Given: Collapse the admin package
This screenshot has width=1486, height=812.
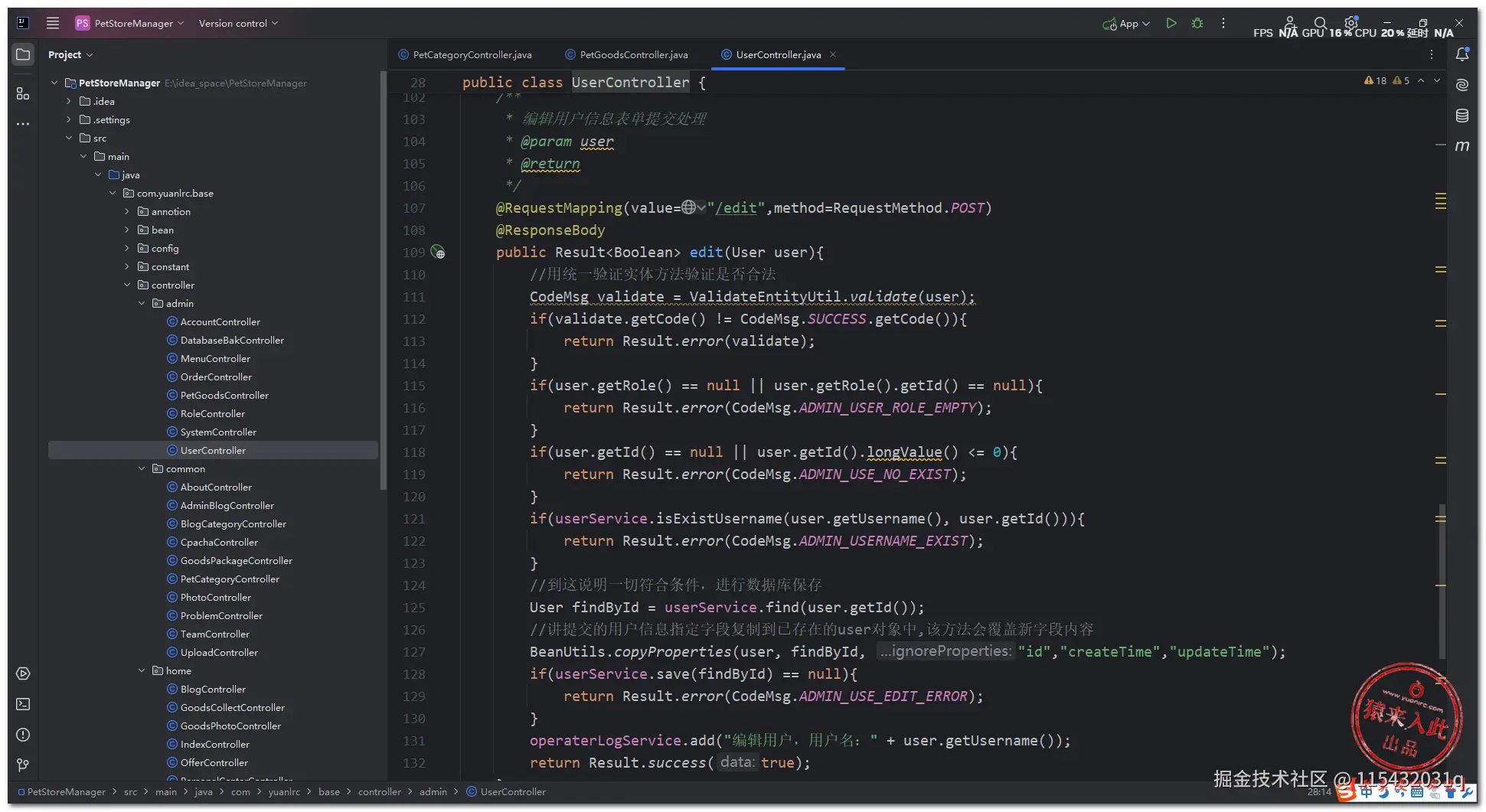Looking at the screenshot, I should click(x=142, y=303).
